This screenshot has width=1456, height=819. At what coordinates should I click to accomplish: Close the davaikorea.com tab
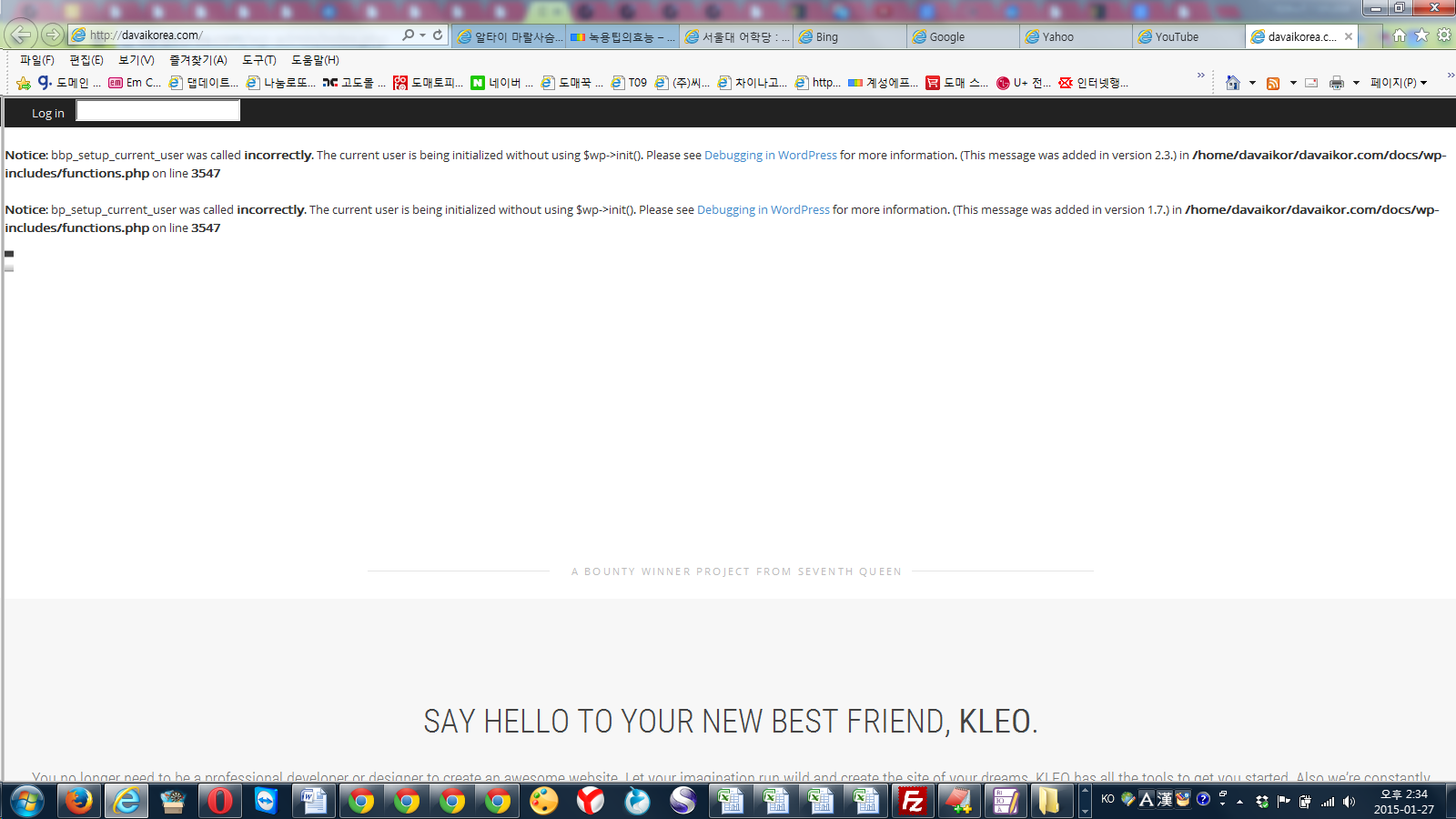click(1349, 36)
